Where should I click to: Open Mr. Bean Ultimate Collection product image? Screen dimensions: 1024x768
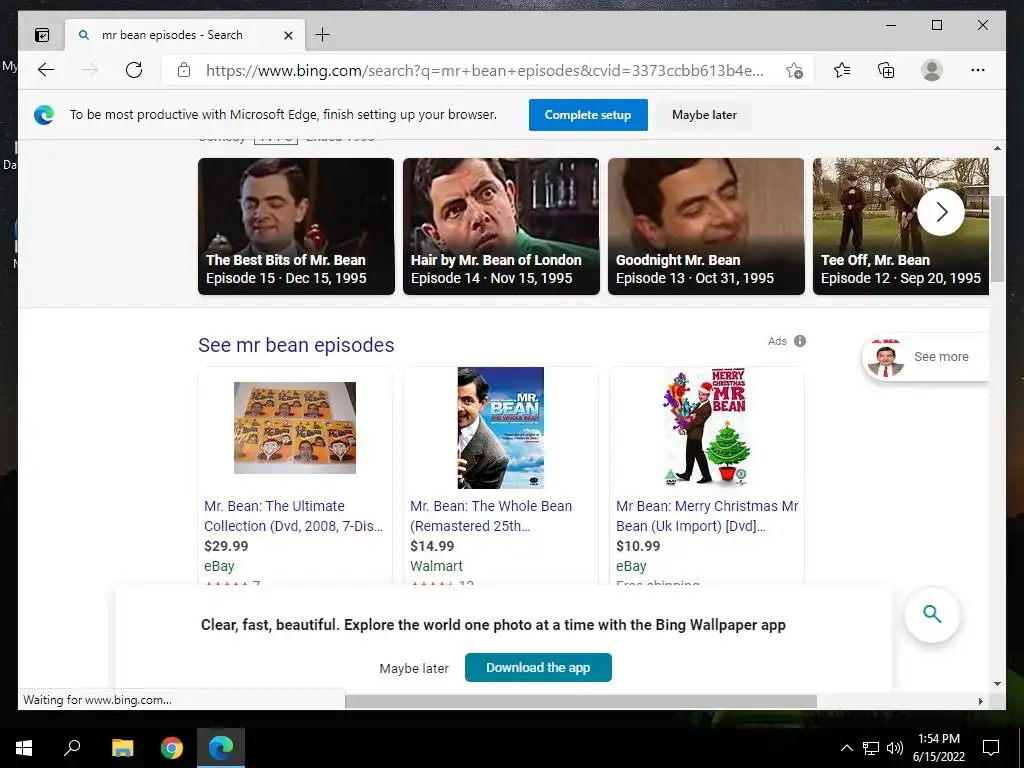pyautogui.click(x=295, y=428)
